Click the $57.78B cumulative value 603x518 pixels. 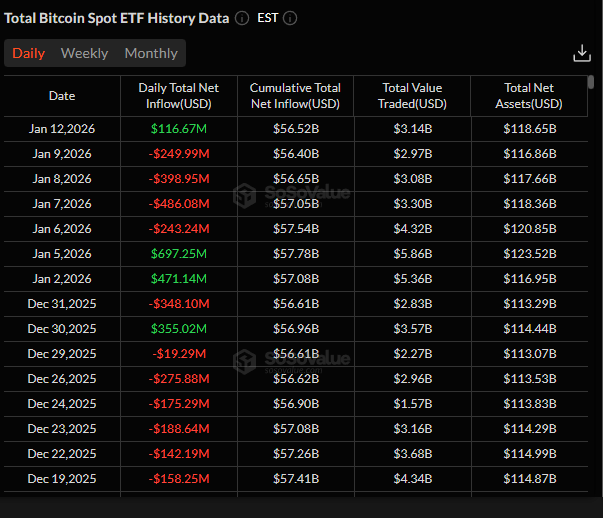[x=296, y=254]
